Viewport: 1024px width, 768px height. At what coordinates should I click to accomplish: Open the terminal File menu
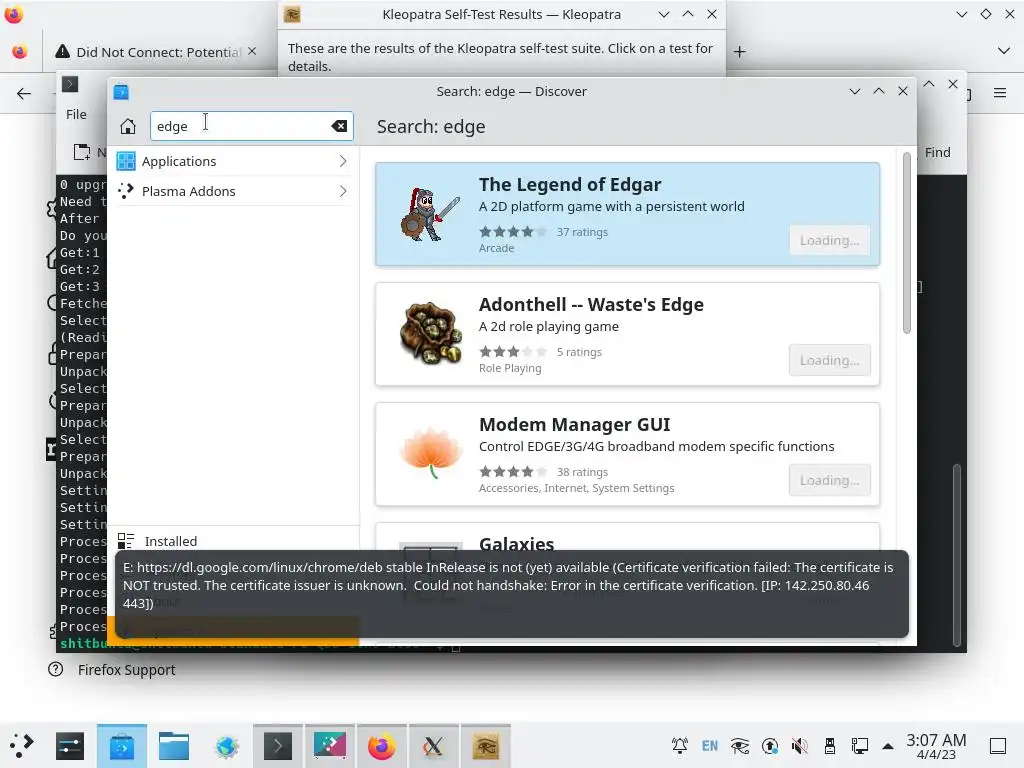[x=76, y=114]
